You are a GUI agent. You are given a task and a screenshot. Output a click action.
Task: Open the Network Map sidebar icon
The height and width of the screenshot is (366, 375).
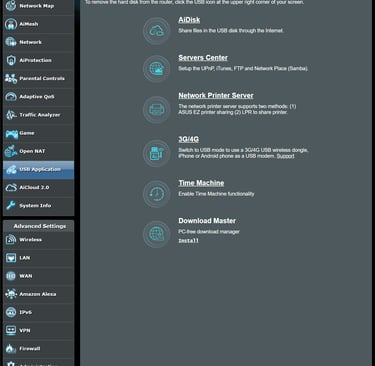[11, 6]
